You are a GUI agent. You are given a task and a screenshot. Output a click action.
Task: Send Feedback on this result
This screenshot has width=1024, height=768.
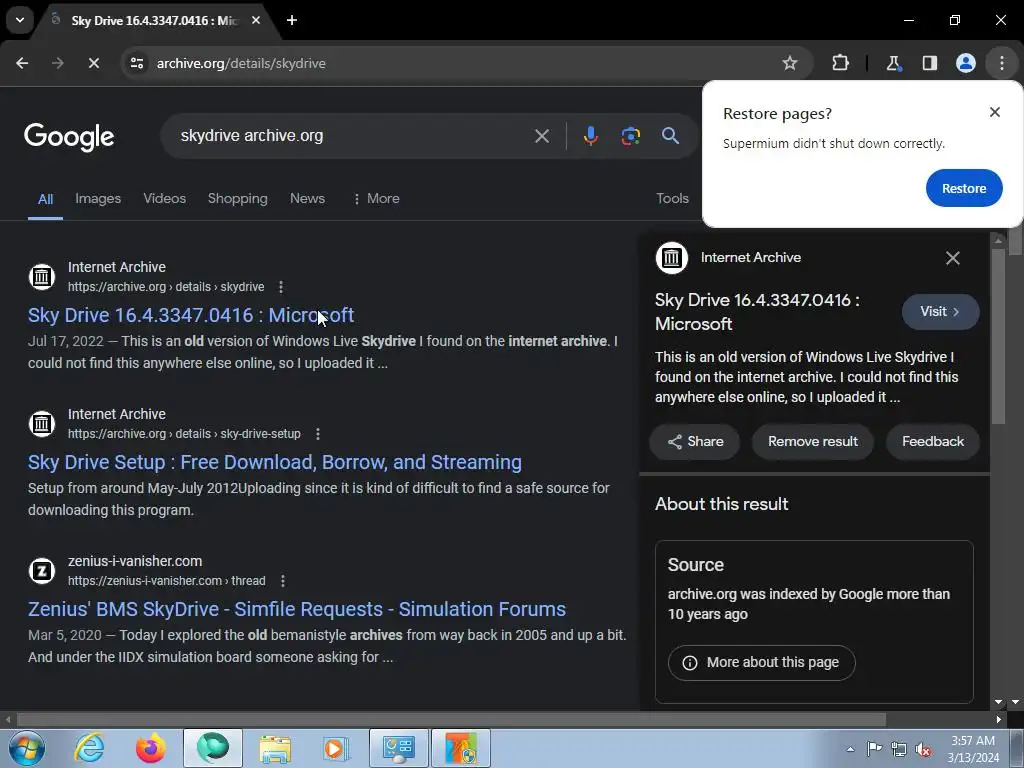[x=933, y=441]
